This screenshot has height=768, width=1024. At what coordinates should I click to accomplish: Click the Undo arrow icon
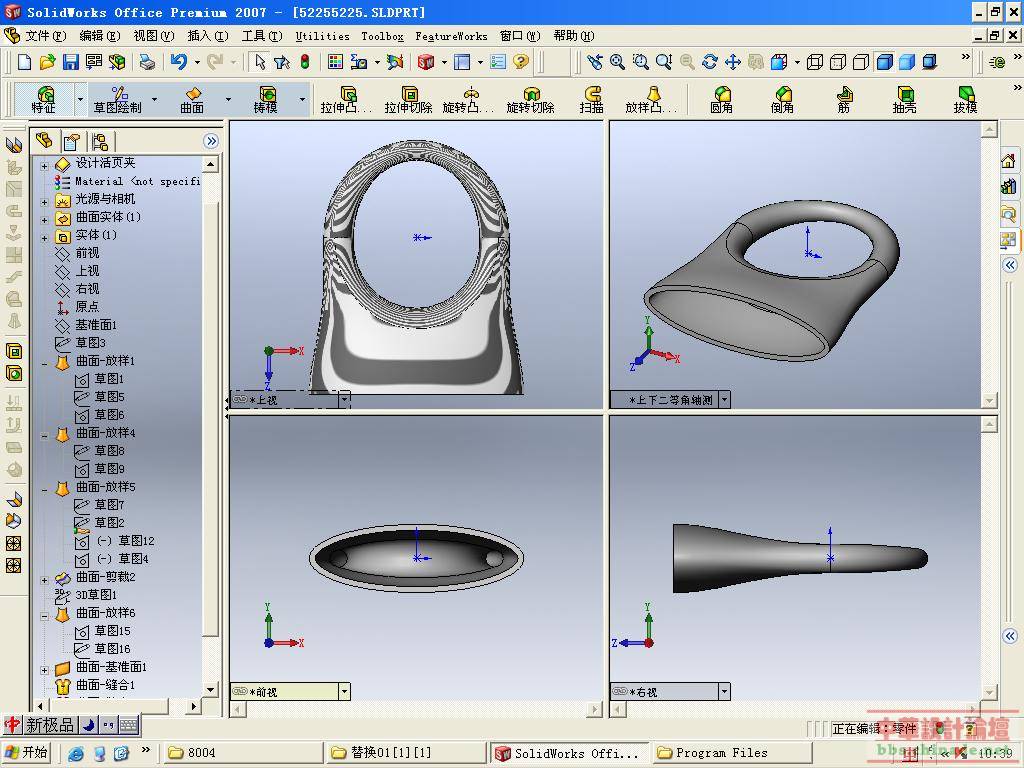(x=178, y=62)
